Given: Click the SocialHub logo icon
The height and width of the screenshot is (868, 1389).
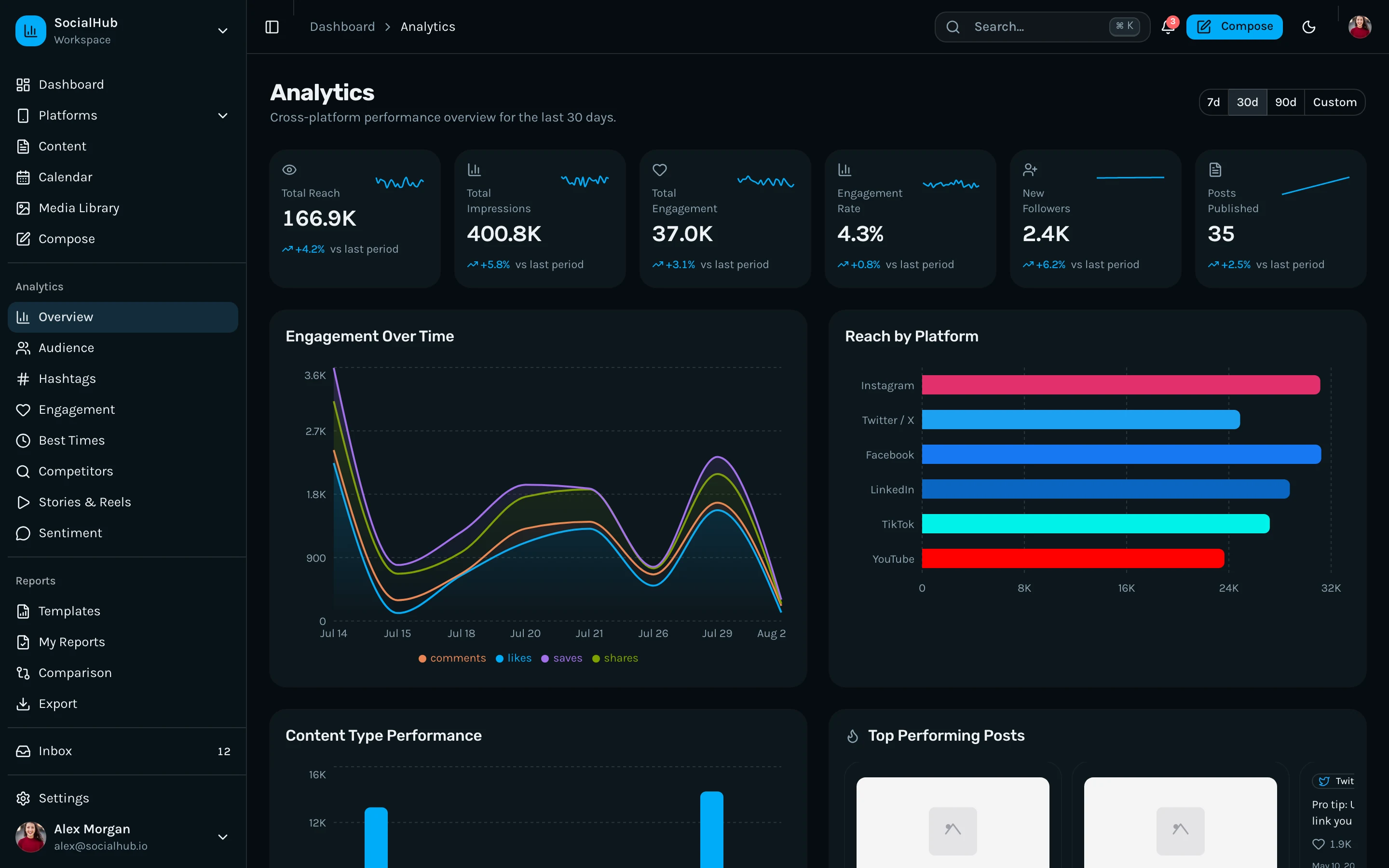Looking at the screenshot, I should pos(30,30).
